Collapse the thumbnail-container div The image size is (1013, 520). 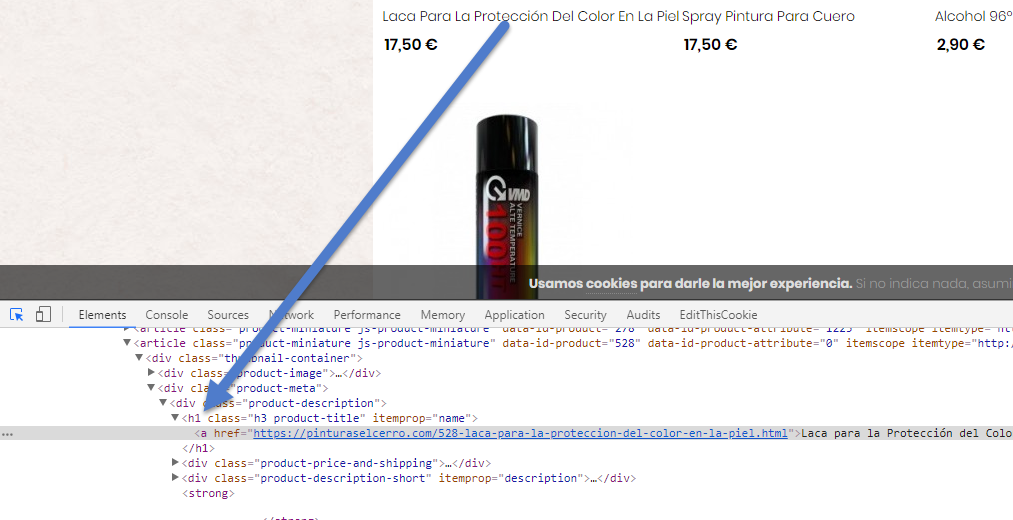[139, 358]
